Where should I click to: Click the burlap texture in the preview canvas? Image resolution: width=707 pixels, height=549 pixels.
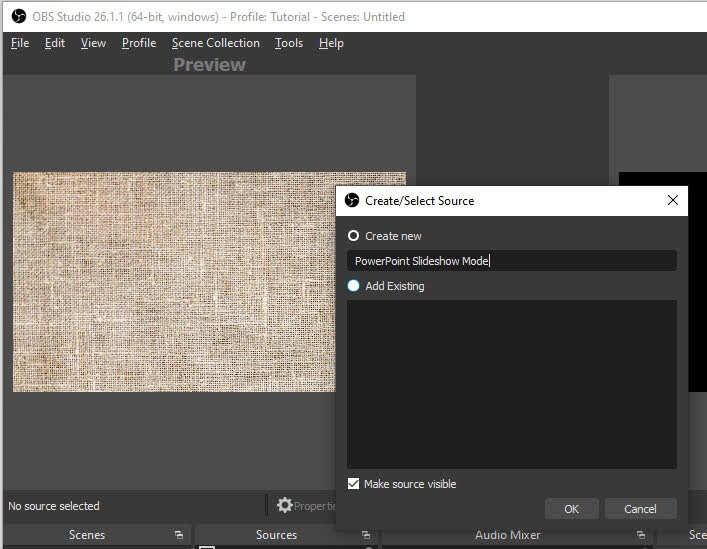click(x=170, y=280)
